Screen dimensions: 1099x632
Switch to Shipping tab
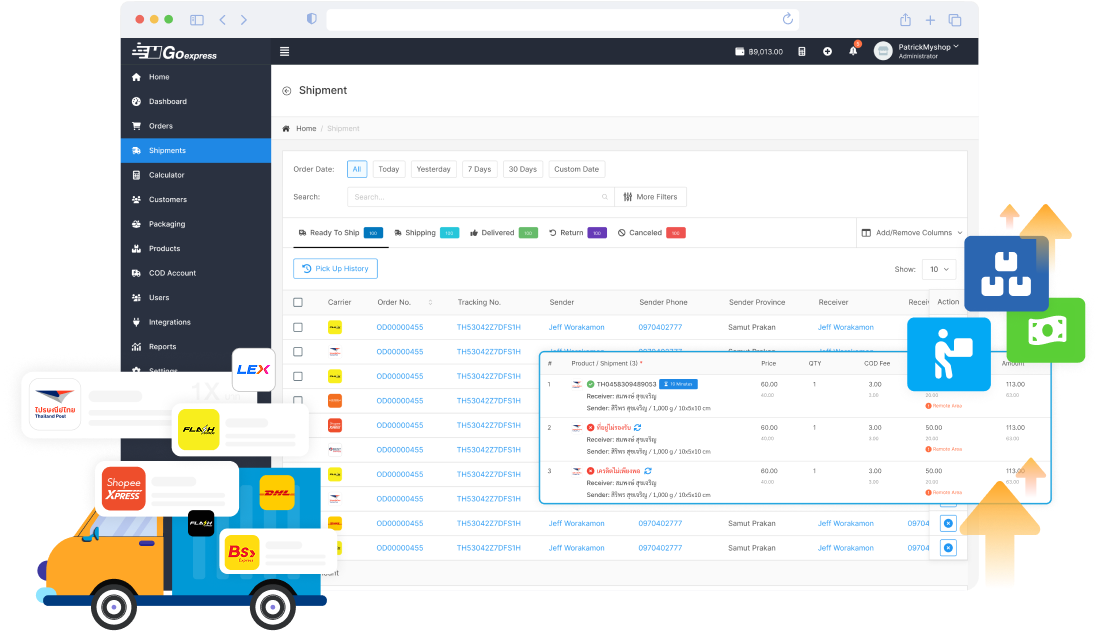[x=426, y=233]
